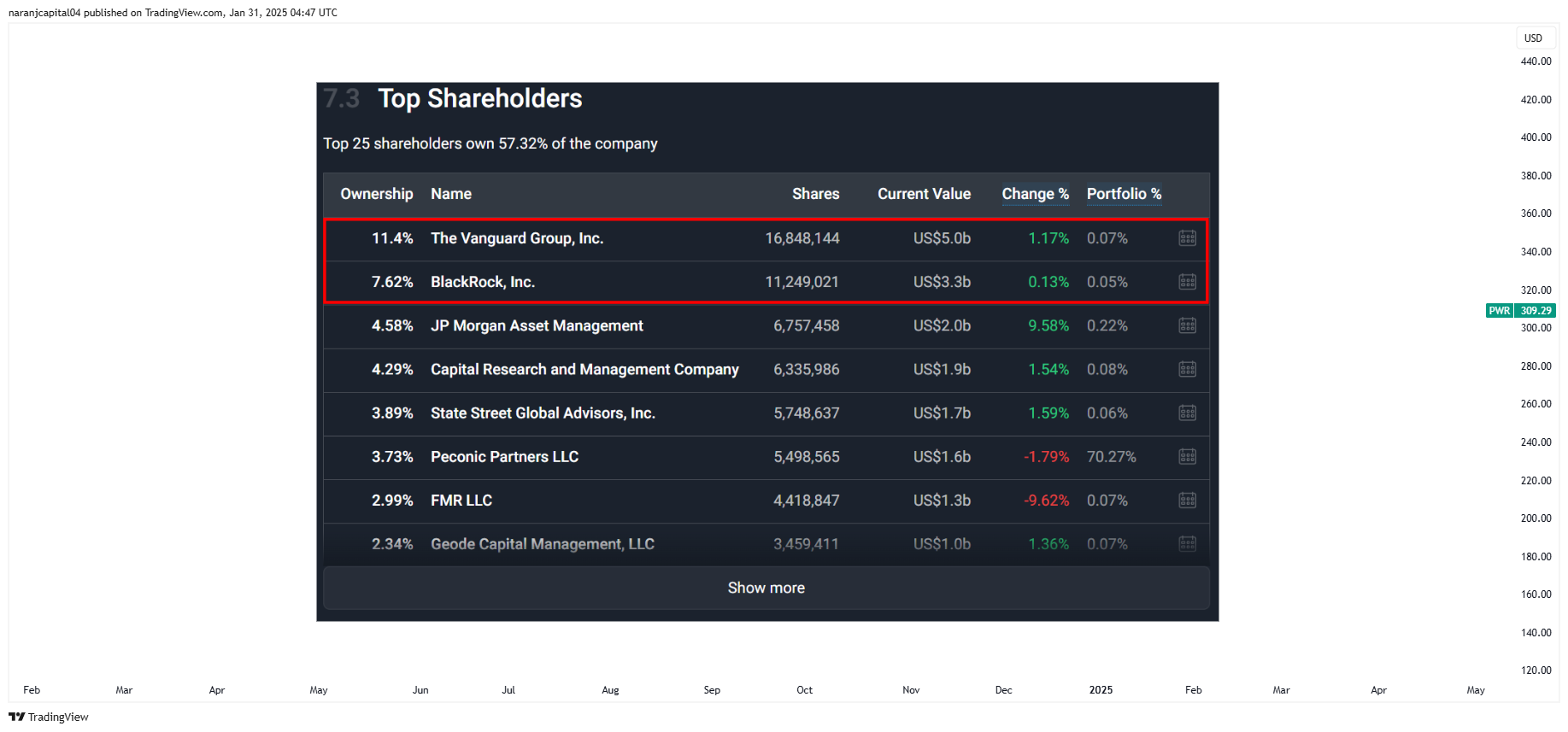Click the Current Value column header
1568x732 pixels.
click(924, 194)
